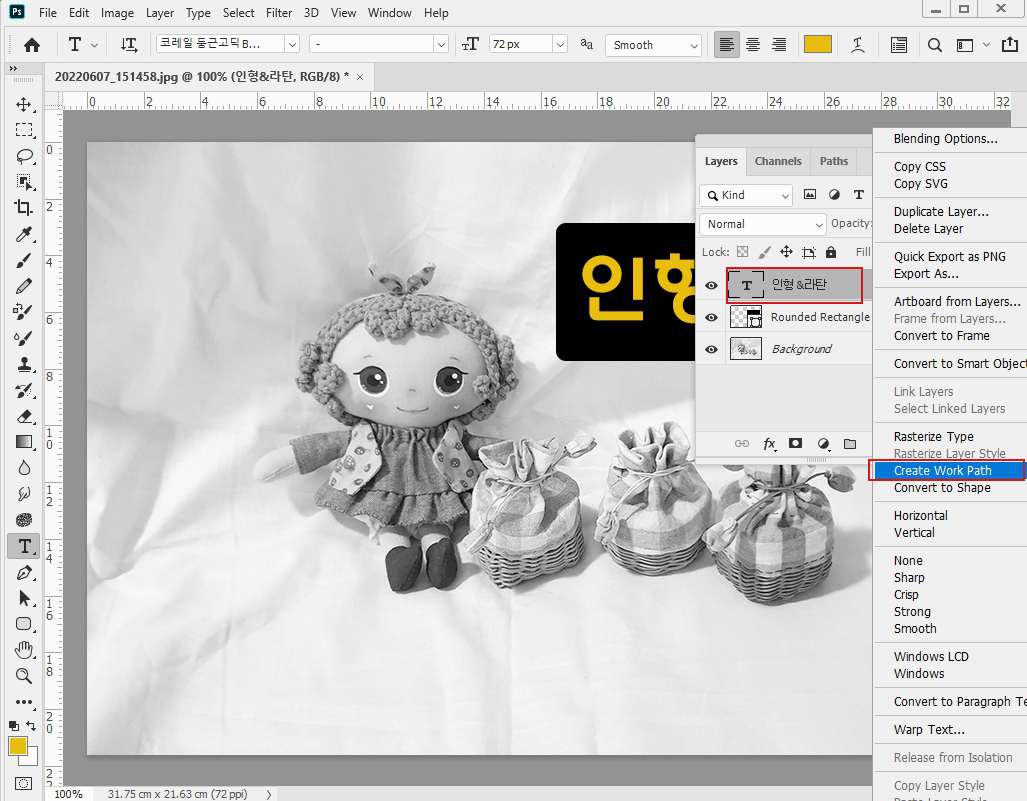1027x801 pixels.
Task: Switch to the Paths tab
Action: [834, 161]
